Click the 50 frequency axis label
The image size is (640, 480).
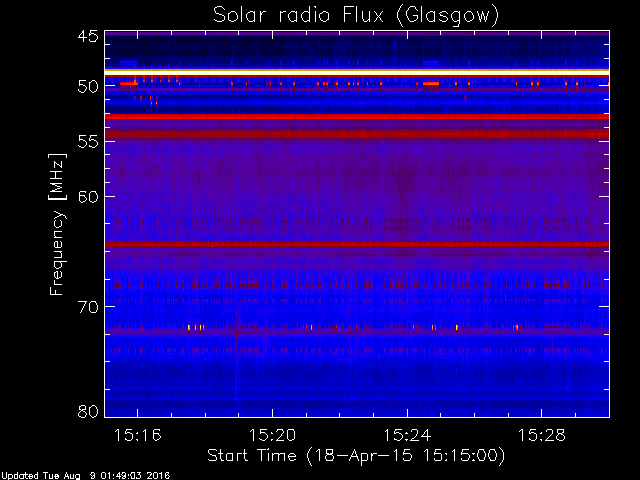coord(88,87)
